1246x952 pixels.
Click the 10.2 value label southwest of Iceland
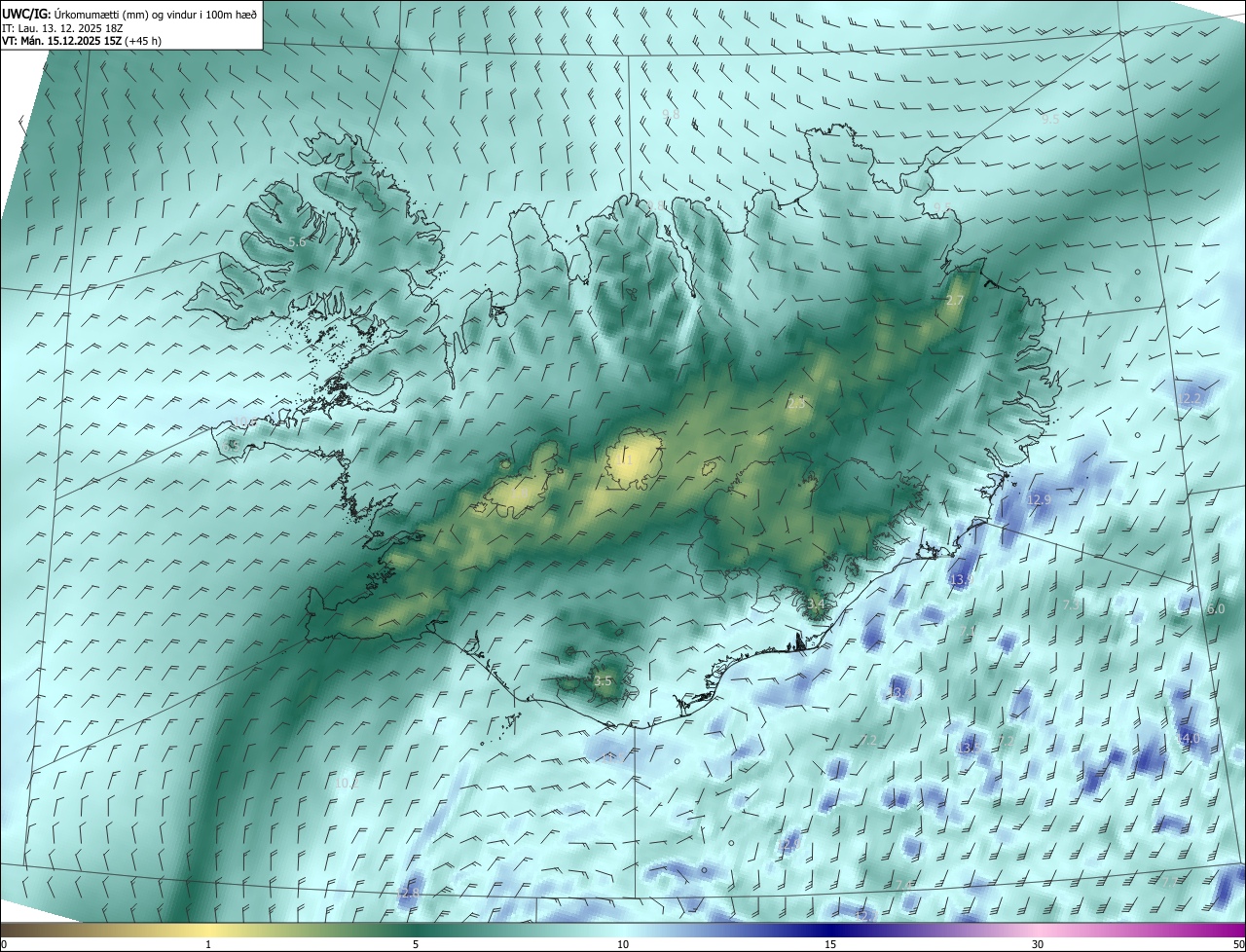click(x=346, y=783)
